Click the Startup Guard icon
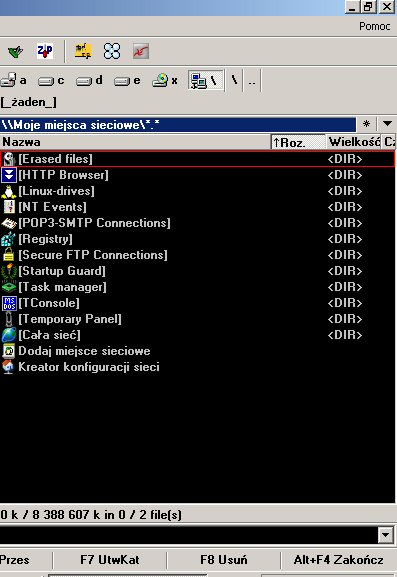Viewport: 397px width, 577px height. coord(9,271)
